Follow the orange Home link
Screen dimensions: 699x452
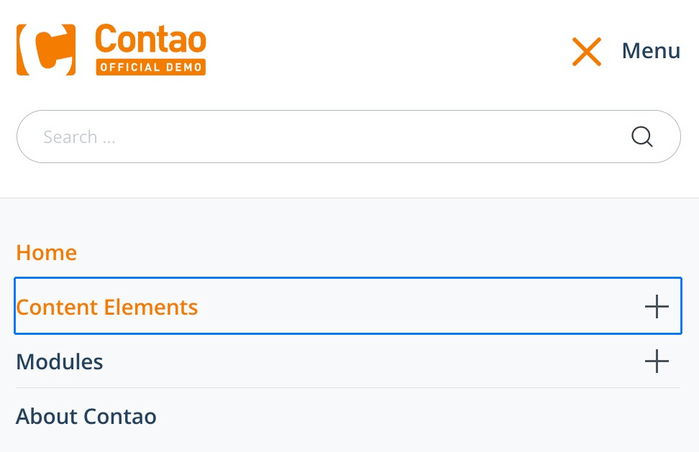46,253
